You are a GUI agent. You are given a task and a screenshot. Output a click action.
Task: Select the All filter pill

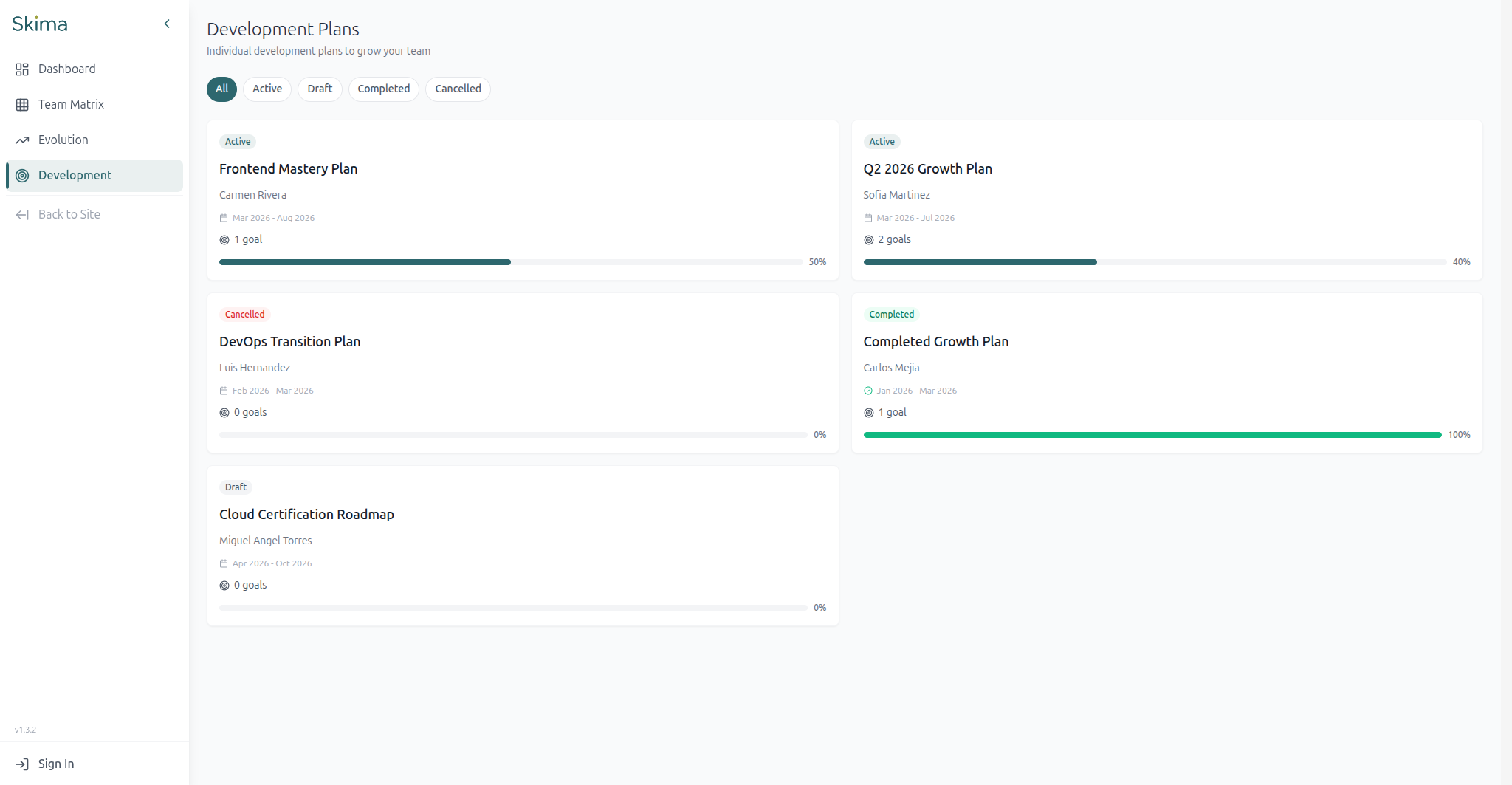click(221, 89)
